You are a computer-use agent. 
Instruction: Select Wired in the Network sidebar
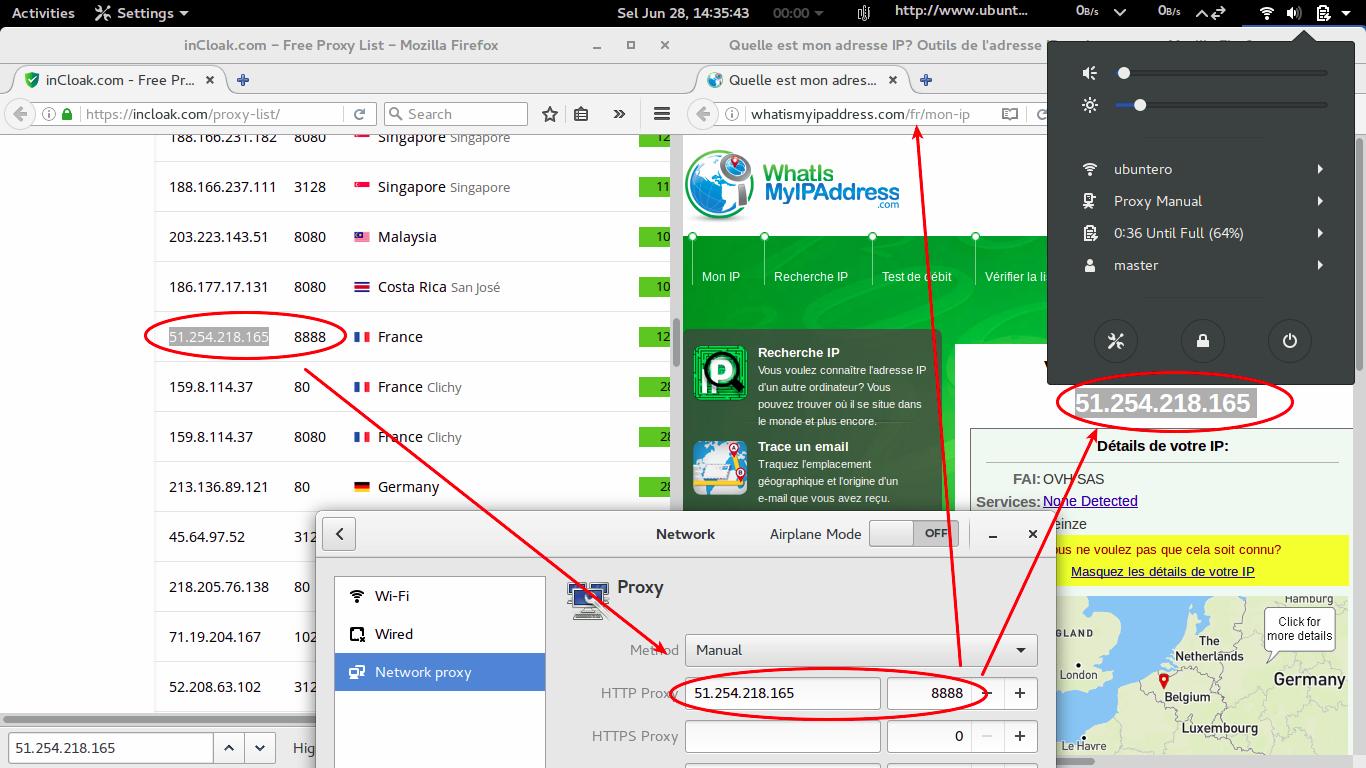pyautogui.click(x=440, y=634)
